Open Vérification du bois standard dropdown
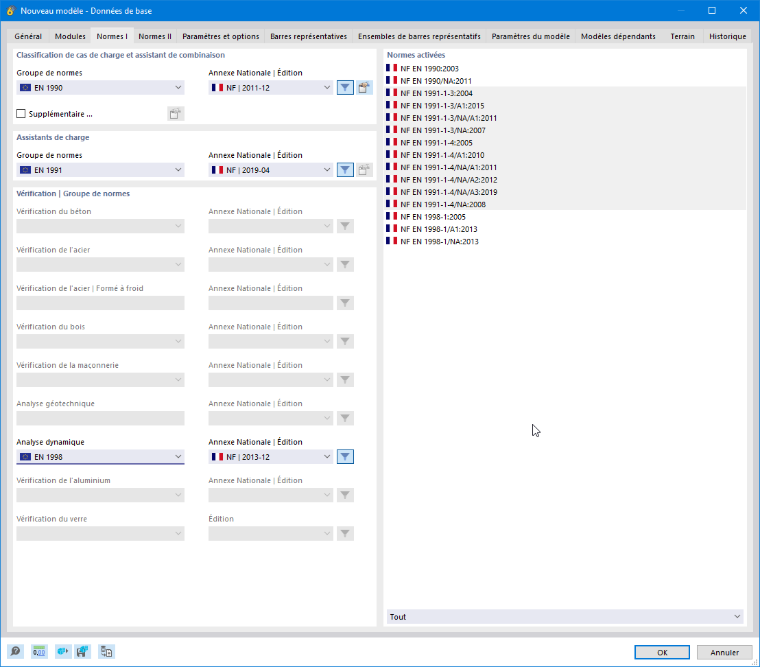The image size is (760, 667). 100,341
